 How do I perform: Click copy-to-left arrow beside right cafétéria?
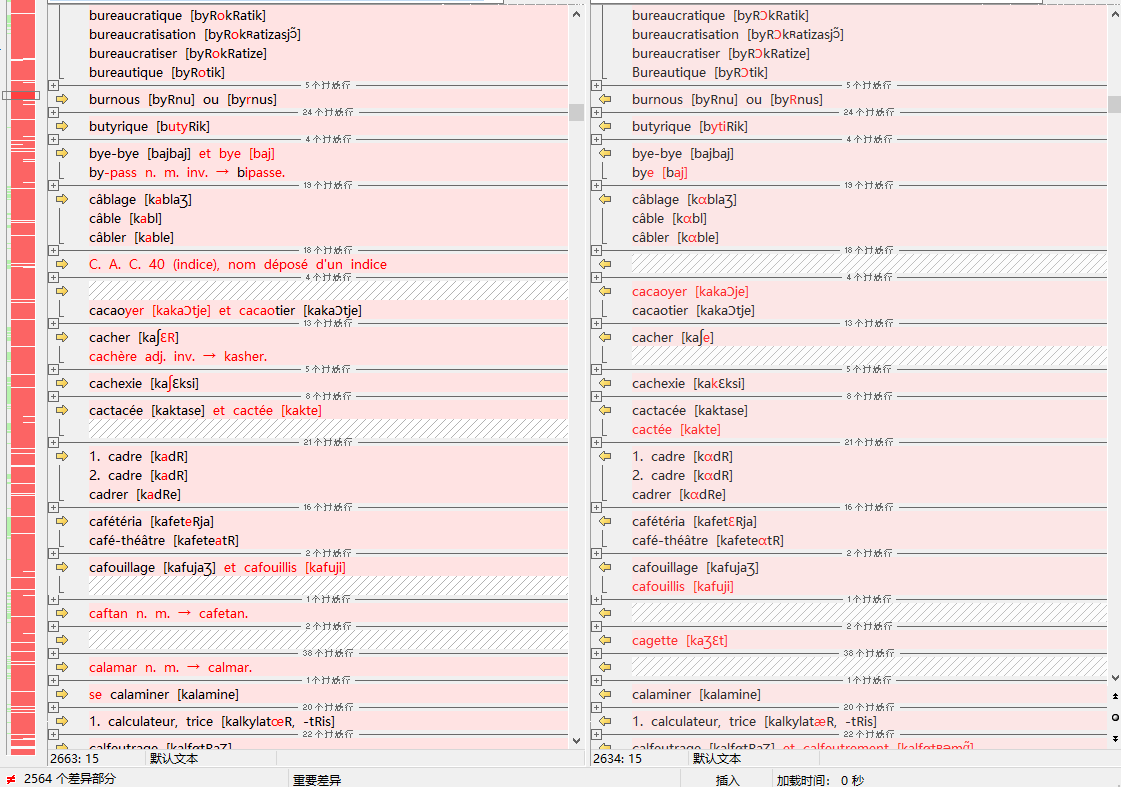604,522
